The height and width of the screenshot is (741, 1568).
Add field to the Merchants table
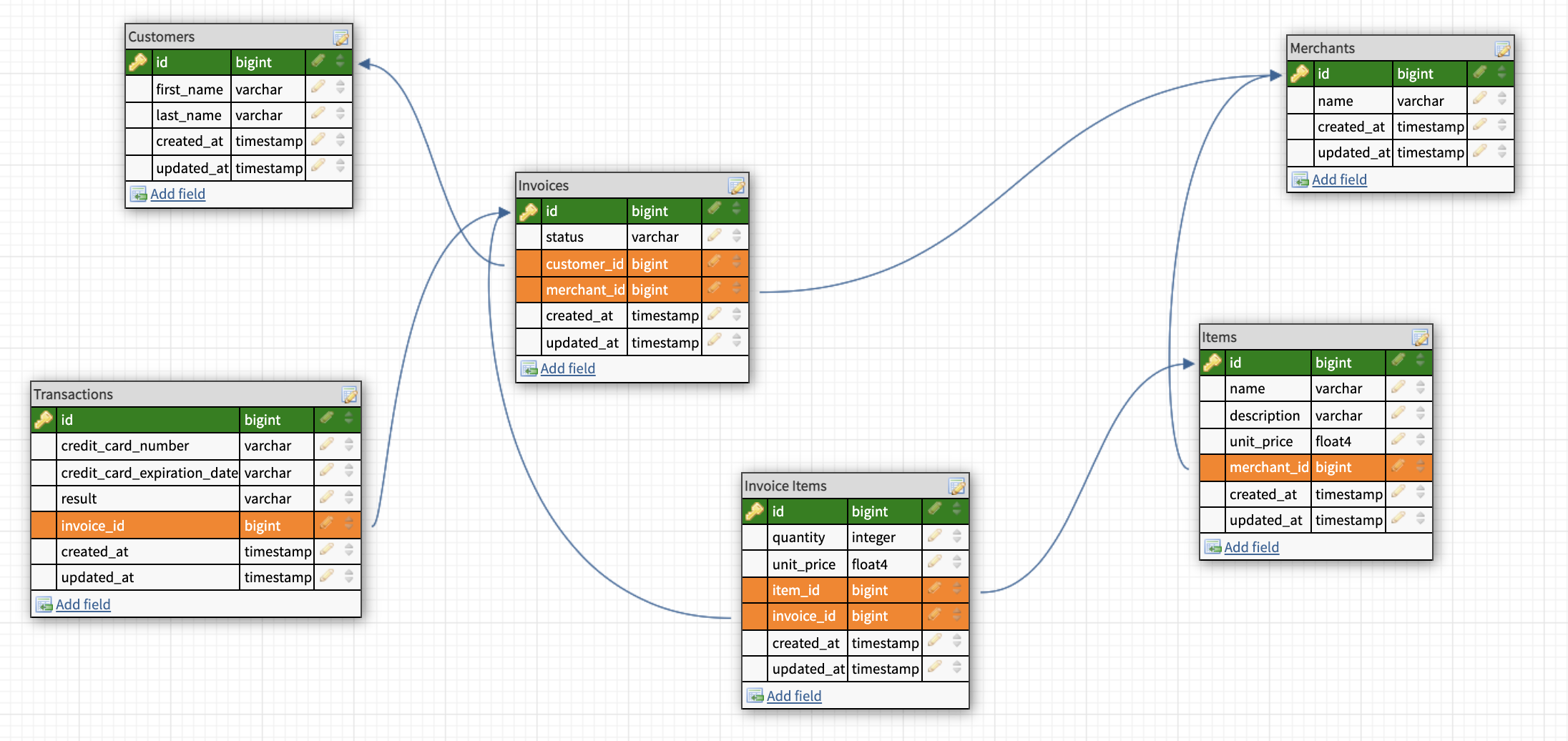pos(1339,180)
